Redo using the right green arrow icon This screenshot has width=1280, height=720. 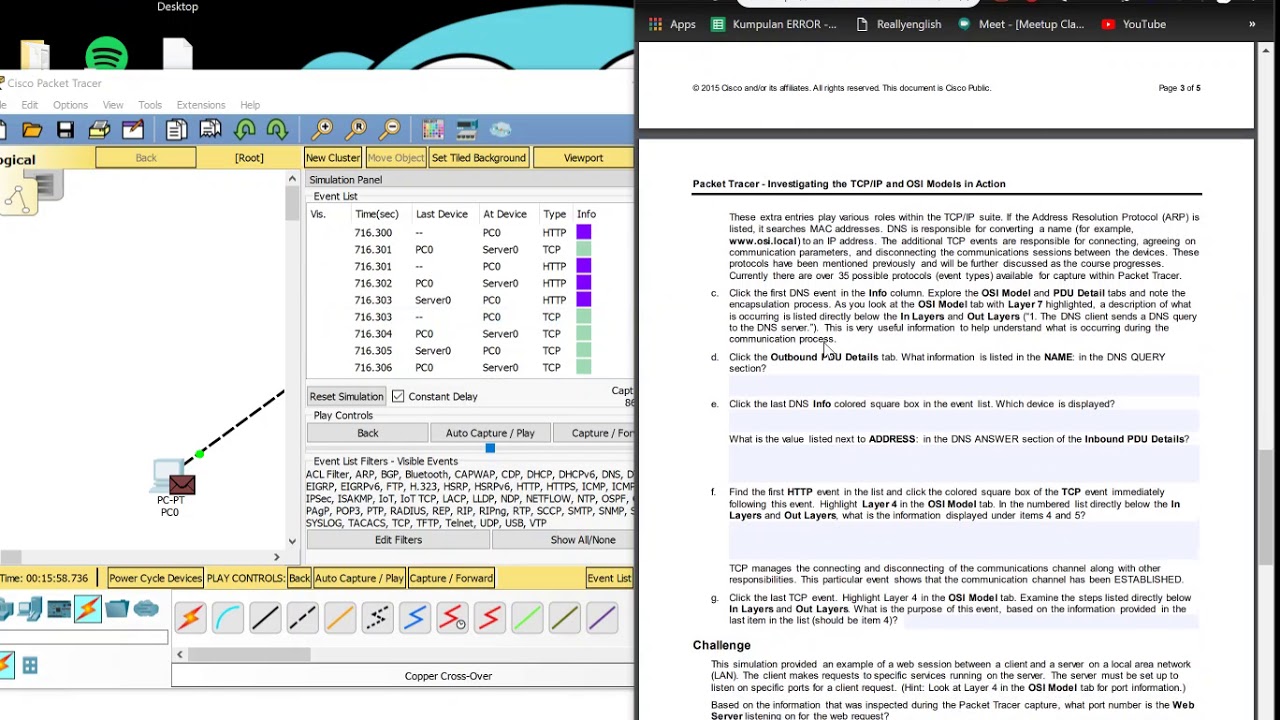pyautogui.click(x=278, y=130)
